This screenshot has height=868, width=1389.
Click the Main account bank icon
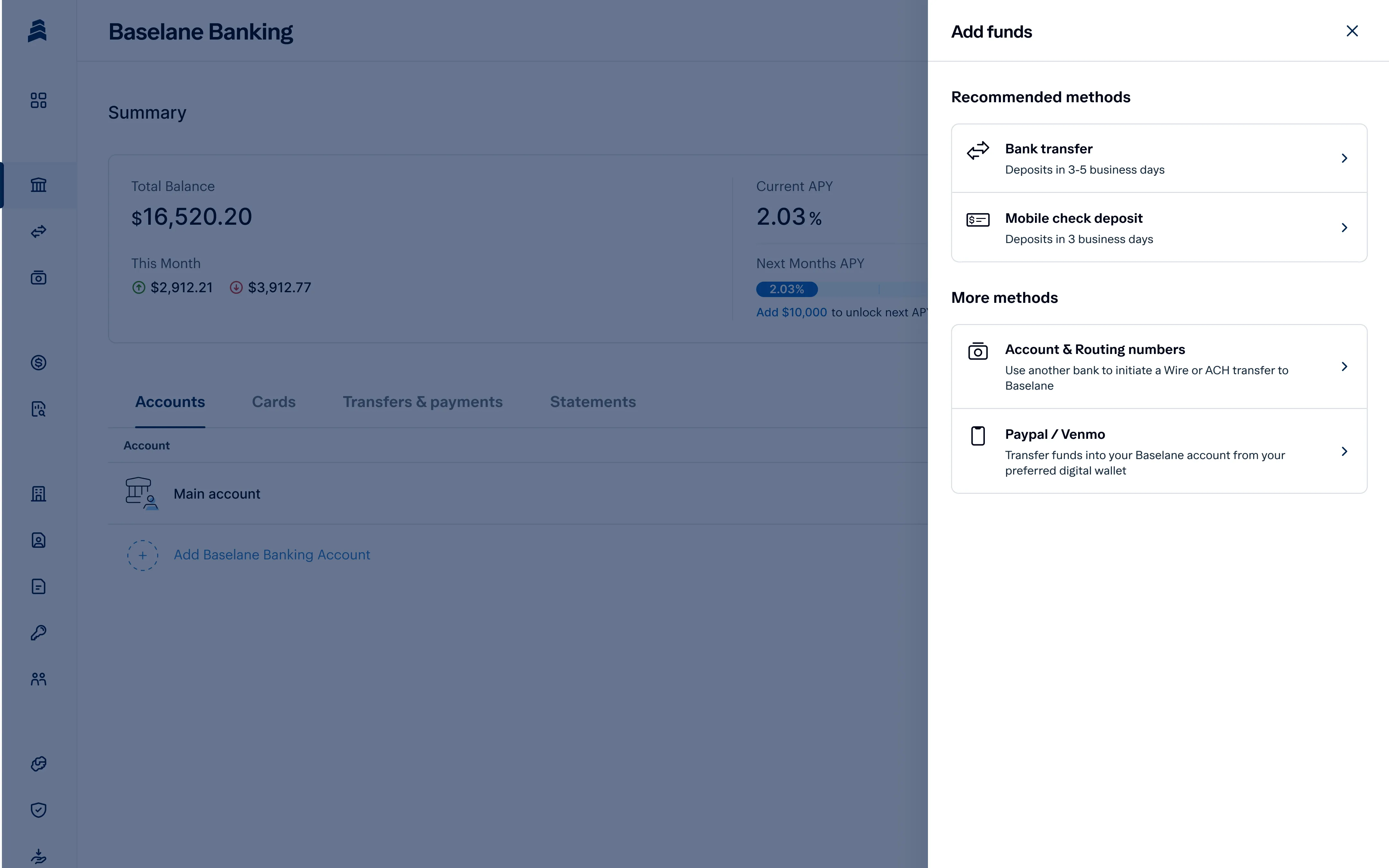[x=142, y=494]
